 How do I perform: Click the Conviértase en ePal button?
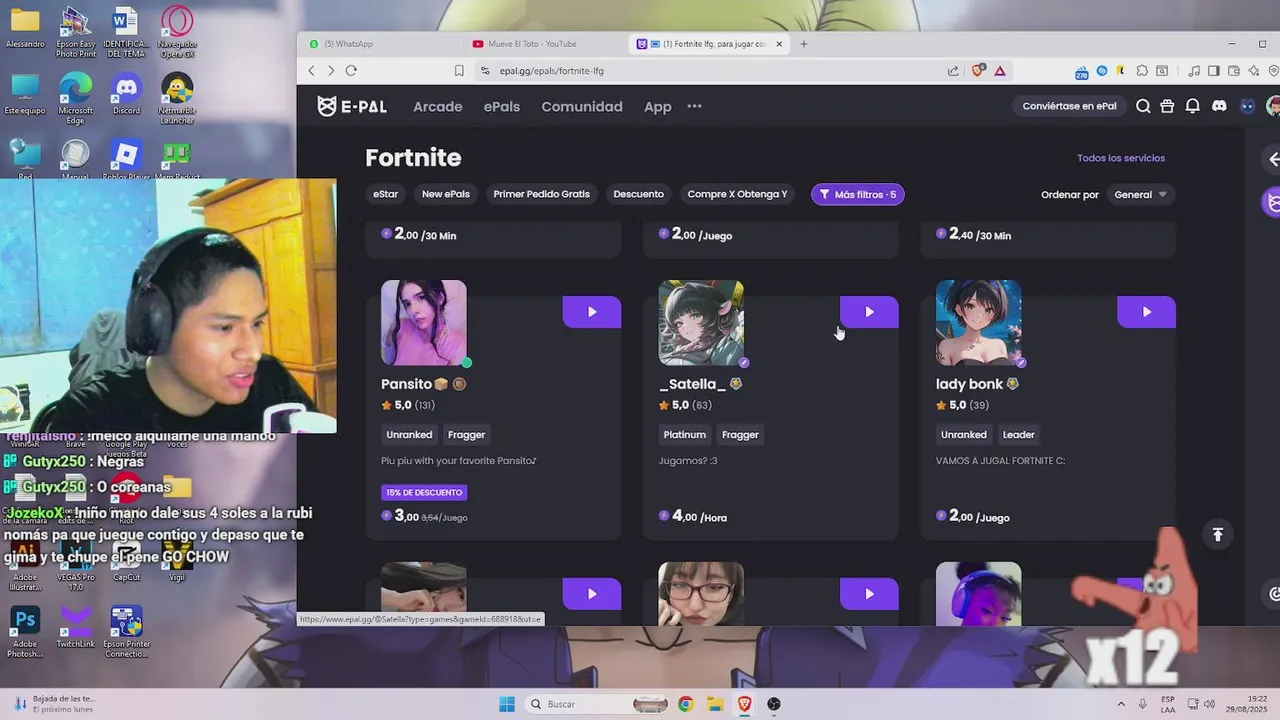(1069, 106)
